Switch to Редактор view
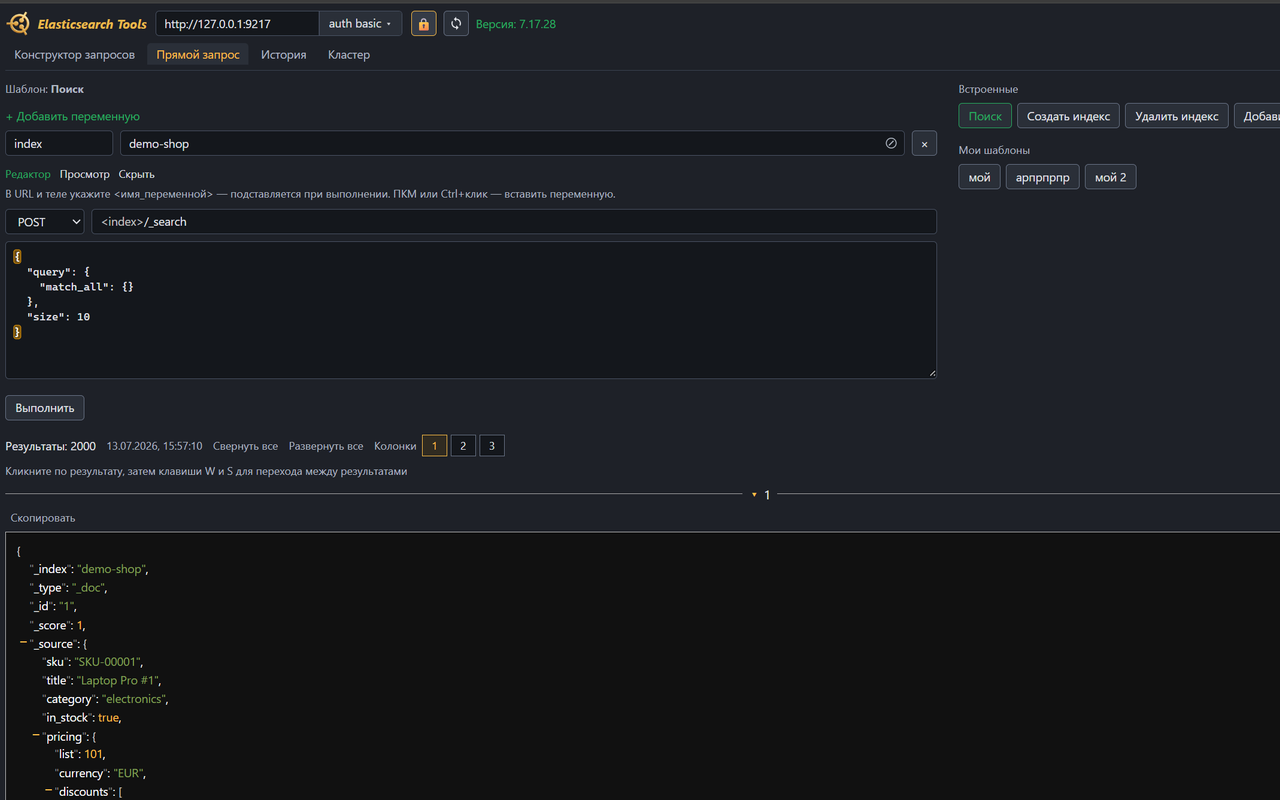Screen dimensions: 1280x800 (x=28, y=174)
